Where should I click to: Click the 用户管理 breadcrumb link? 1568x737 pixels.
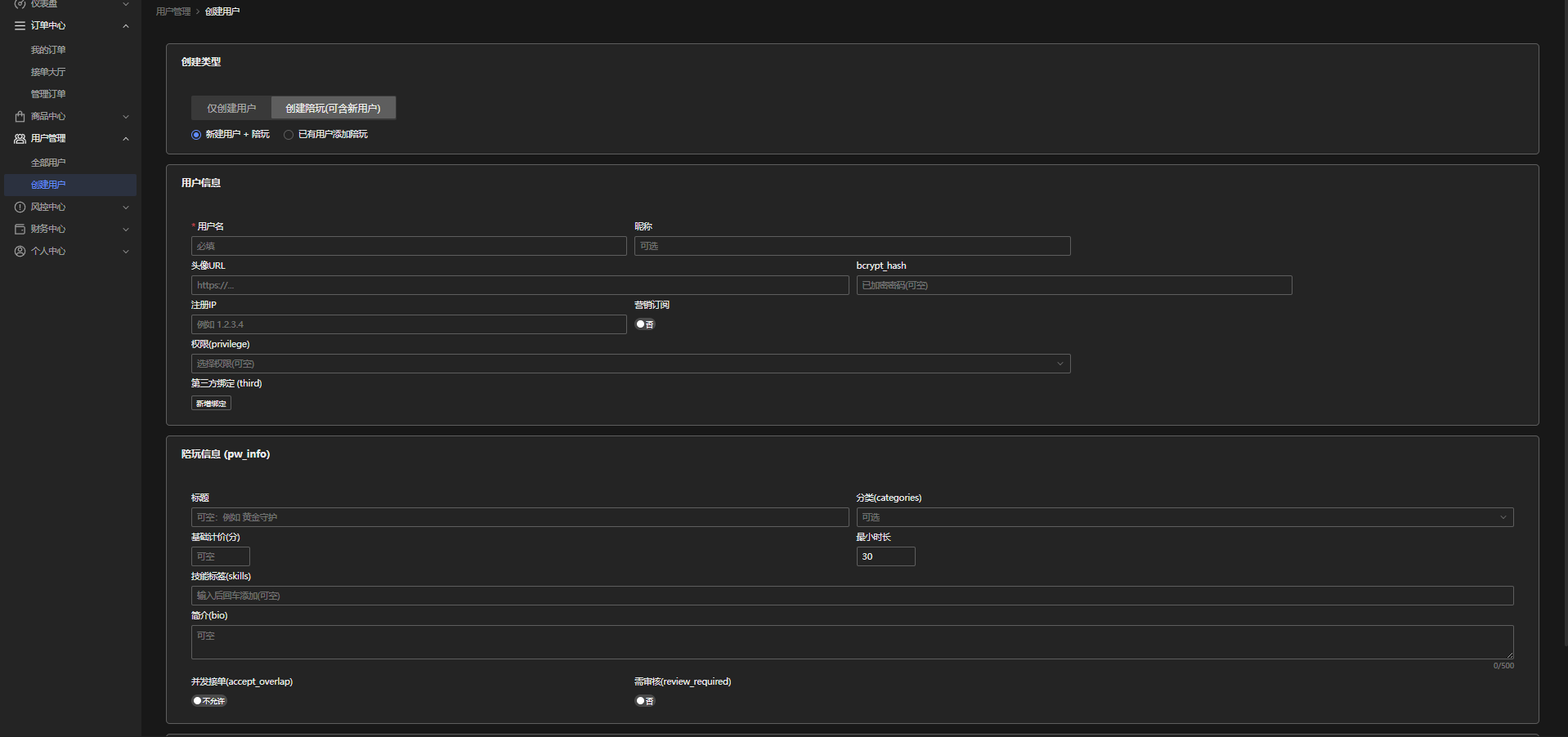[x=173, y=11]
